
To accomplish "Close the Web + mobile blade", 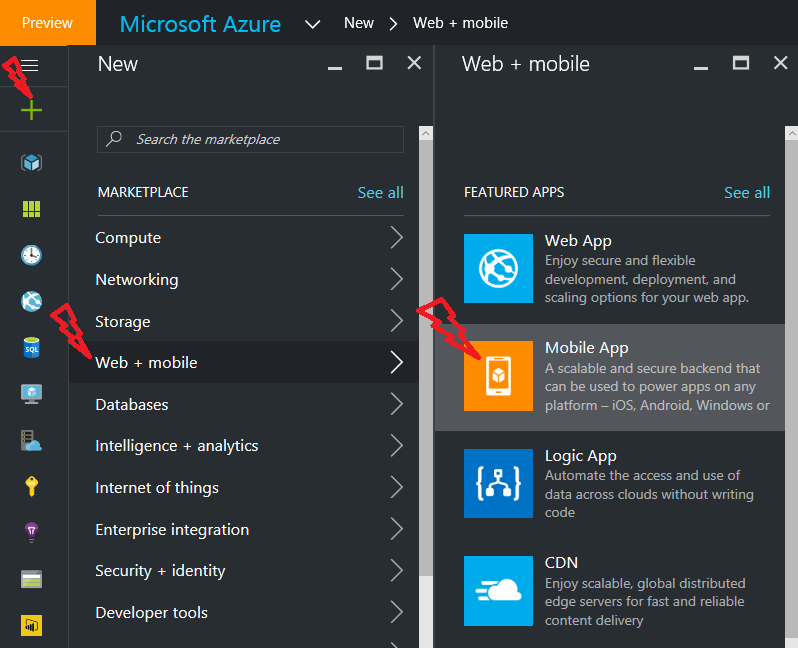I will [780, 63].
